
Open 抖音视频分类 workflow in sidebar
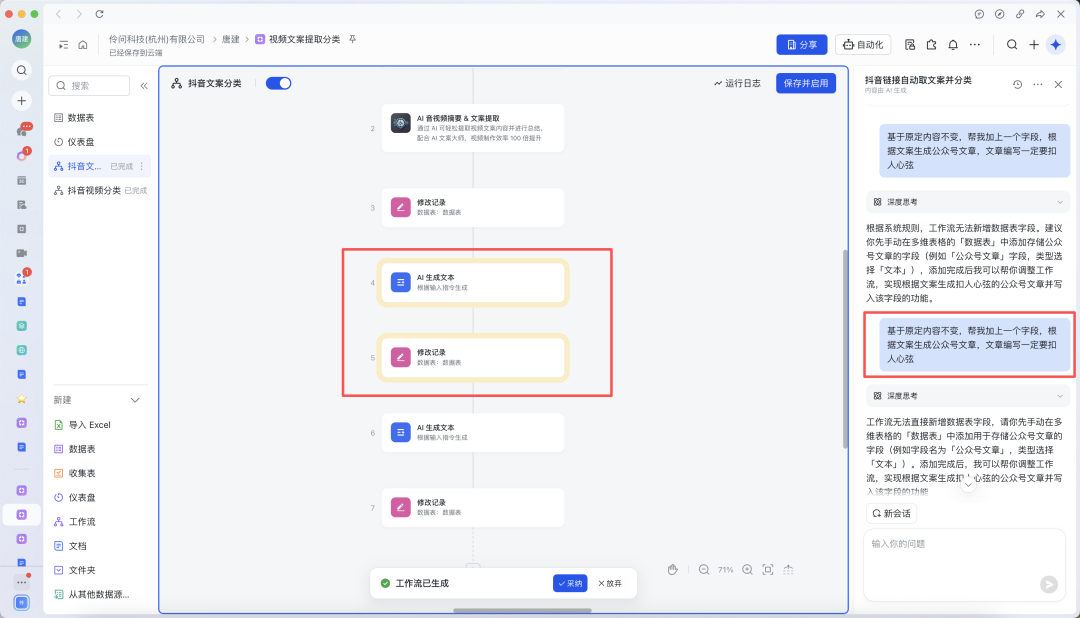94,190
